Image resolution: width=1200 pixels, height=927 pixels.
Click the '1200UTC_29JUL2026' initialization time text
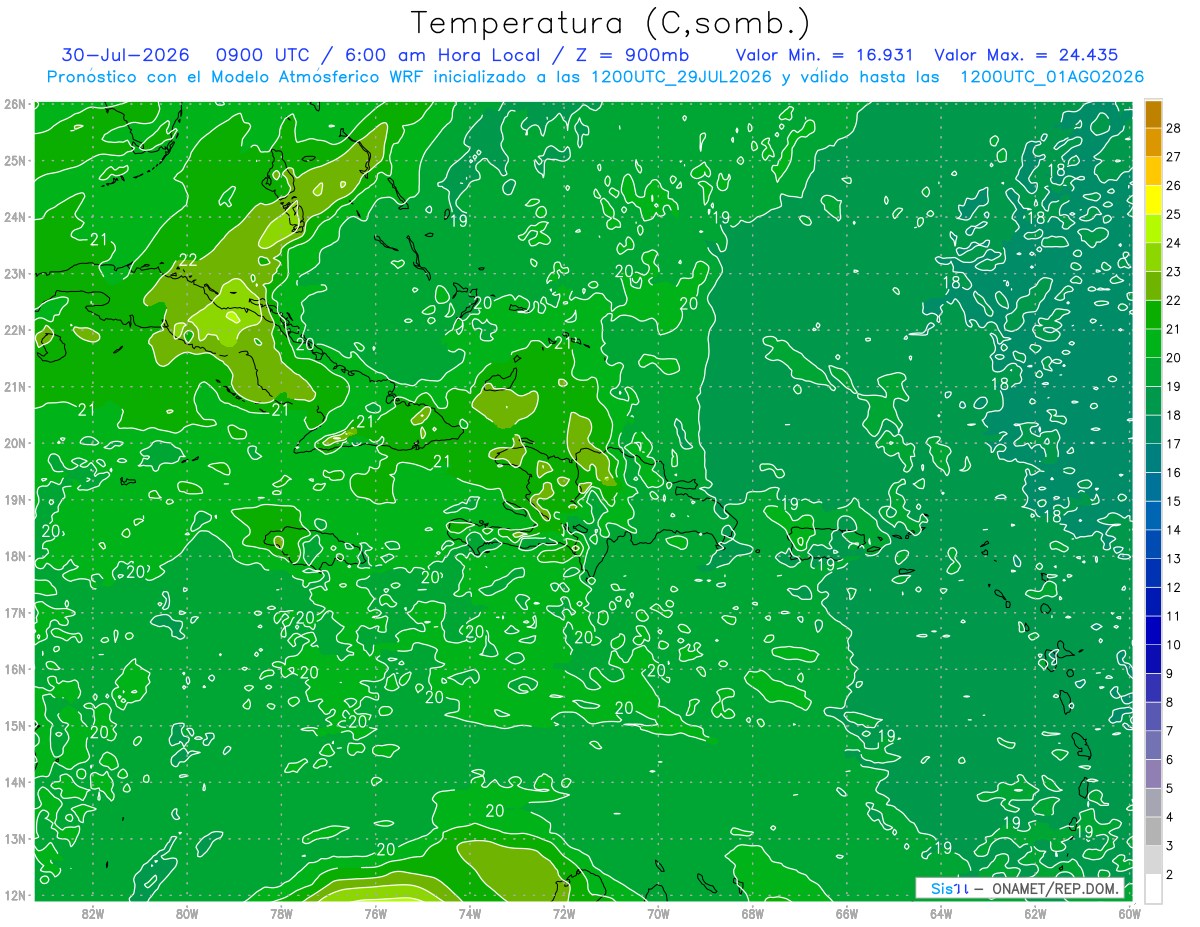tap(682, 77)
